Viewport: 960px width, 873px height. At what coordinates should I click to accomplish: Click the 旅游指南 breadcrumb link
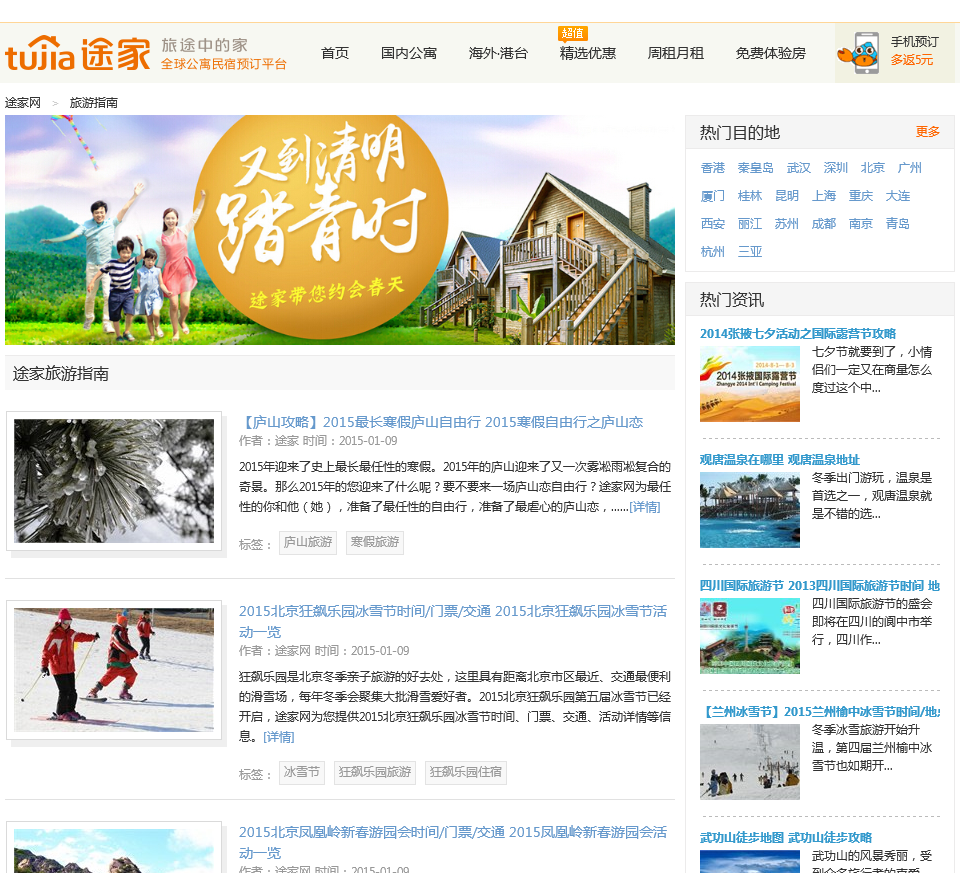[x=94, y=103]
